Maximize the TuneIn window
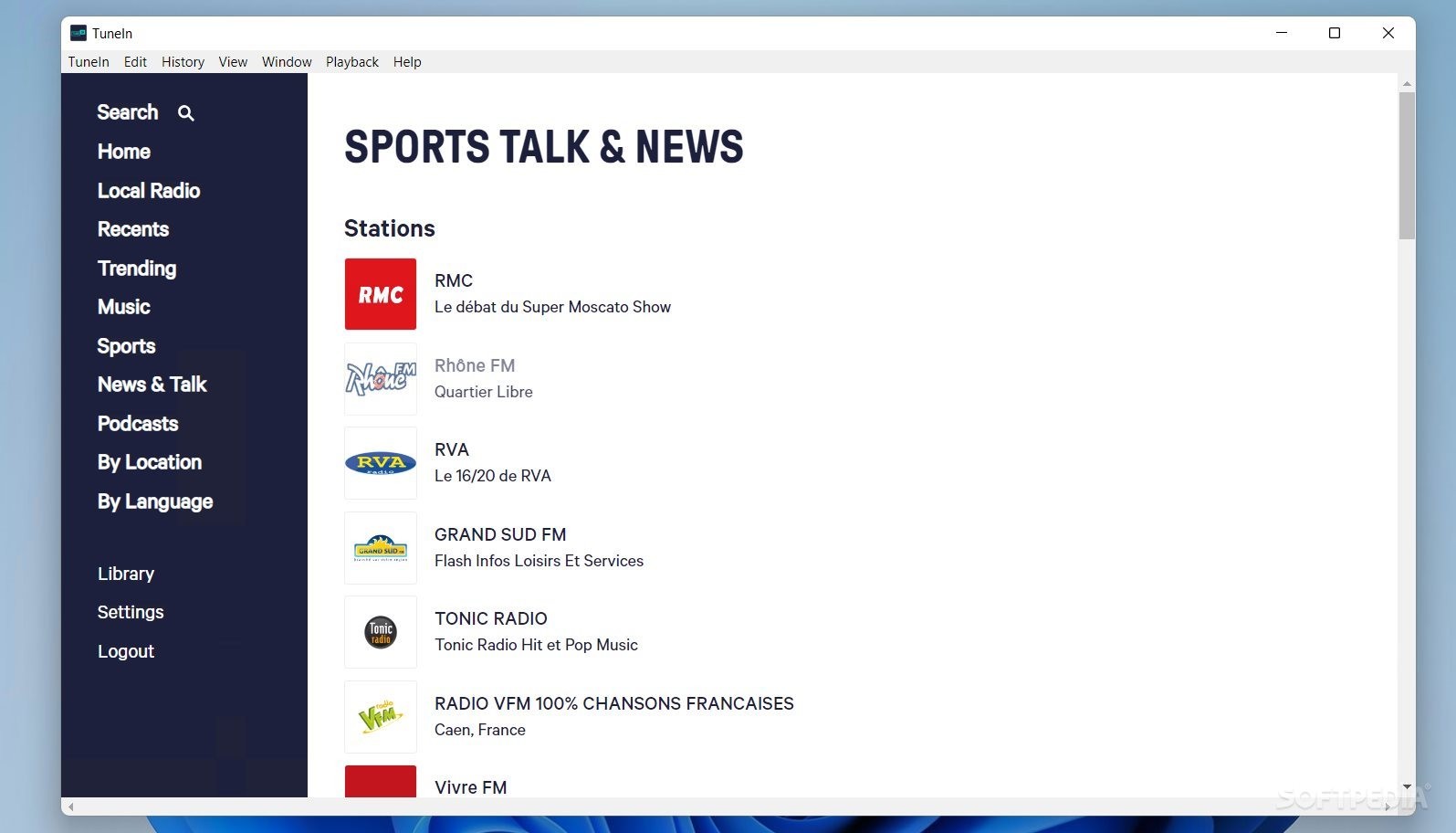1456x833 pixels. 1335,33
